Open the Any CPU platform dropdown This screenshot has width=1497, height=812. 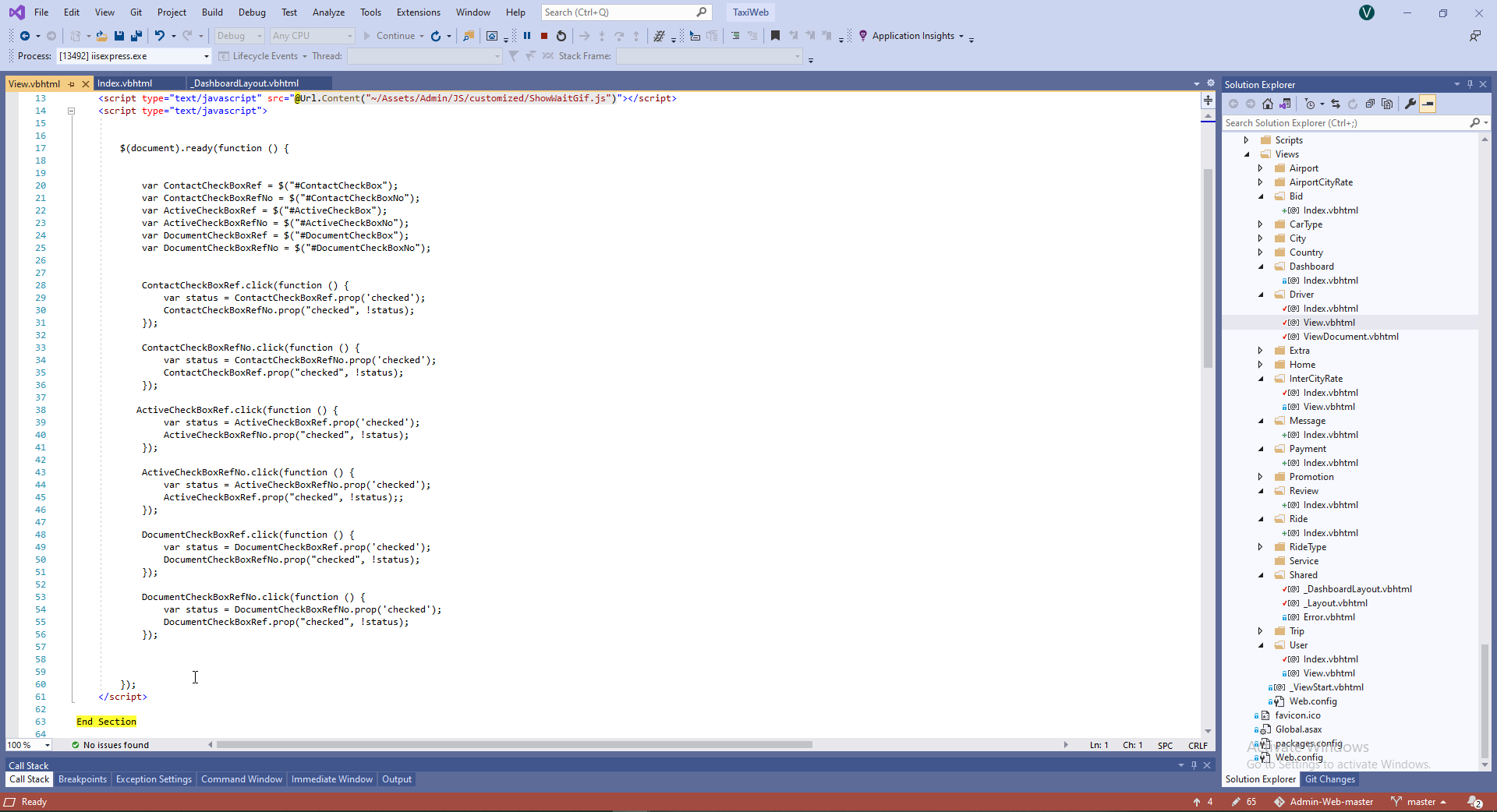312,36
